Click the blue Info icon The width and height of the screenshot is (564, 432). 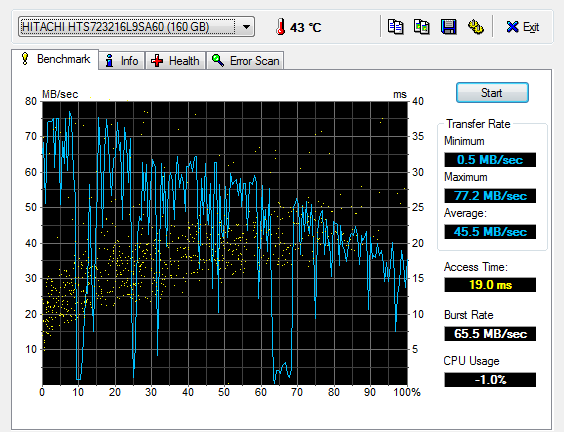point(109,61)
